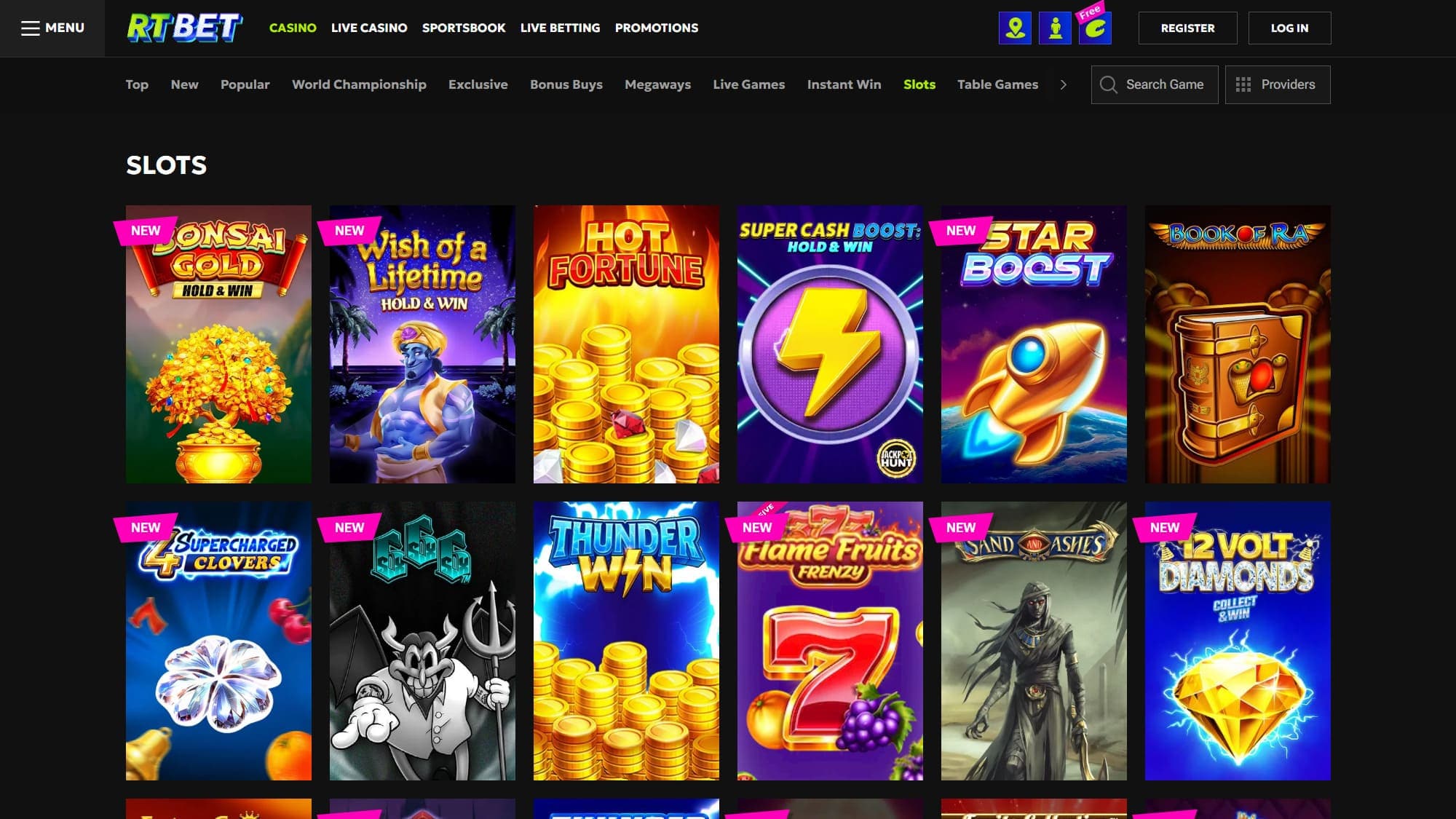Click the Jackpot Hunt badge
The width and height of the screenshot is (1456, 819).
coord(896,459)
